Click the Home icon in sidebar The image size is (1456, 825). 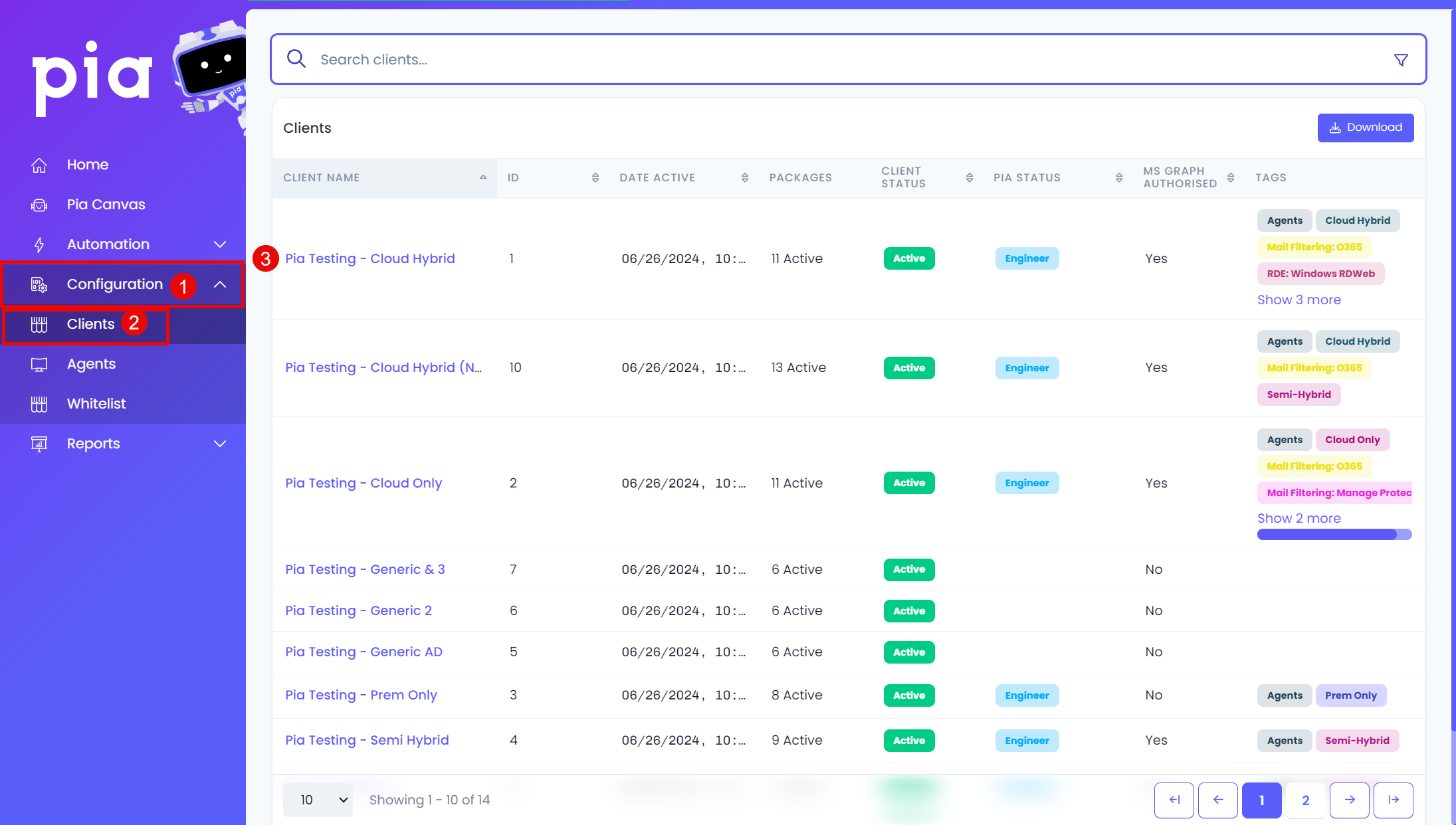39,165
